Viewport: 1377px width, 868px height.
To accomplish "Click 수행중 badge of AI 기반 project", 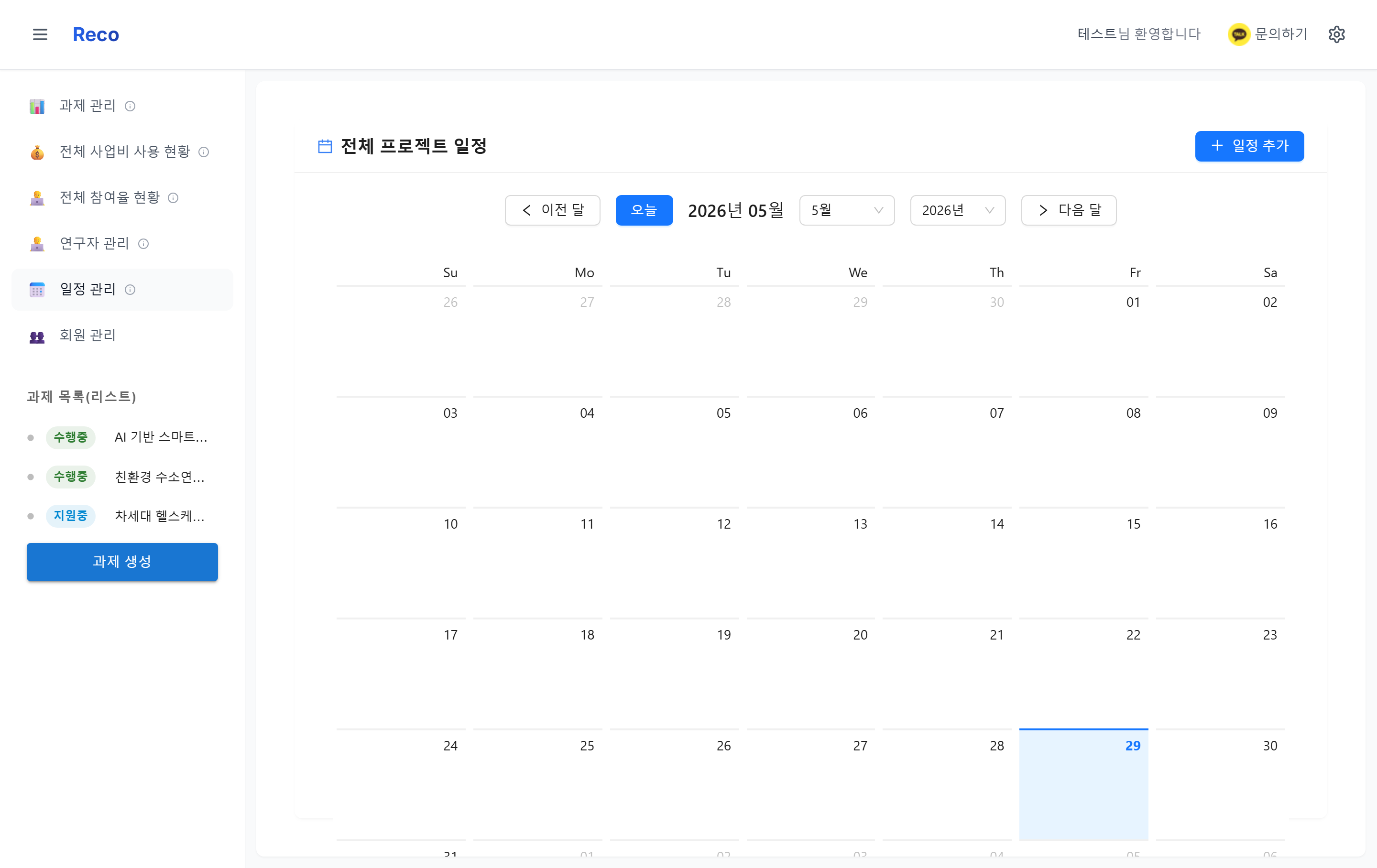I will tap(71, 437).
